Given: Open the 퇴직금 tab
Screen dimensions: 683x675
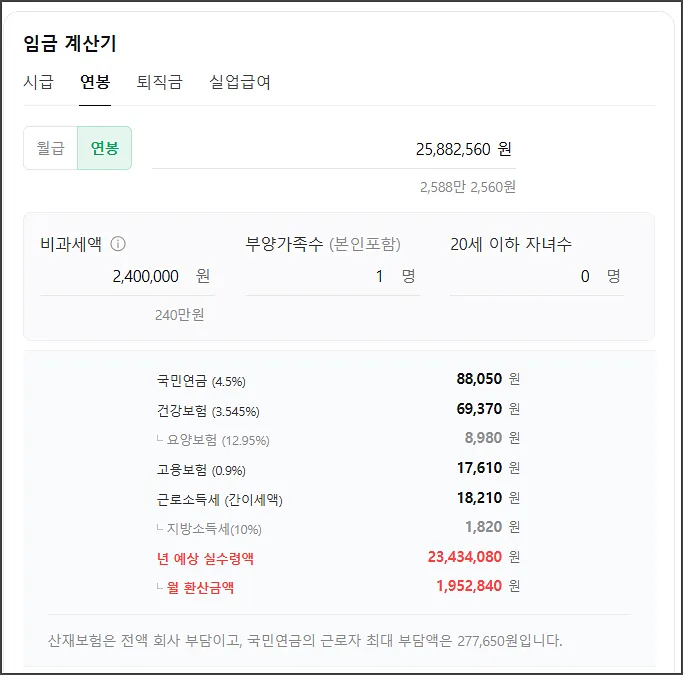Looking at the screenshot, I should (159, 82).
